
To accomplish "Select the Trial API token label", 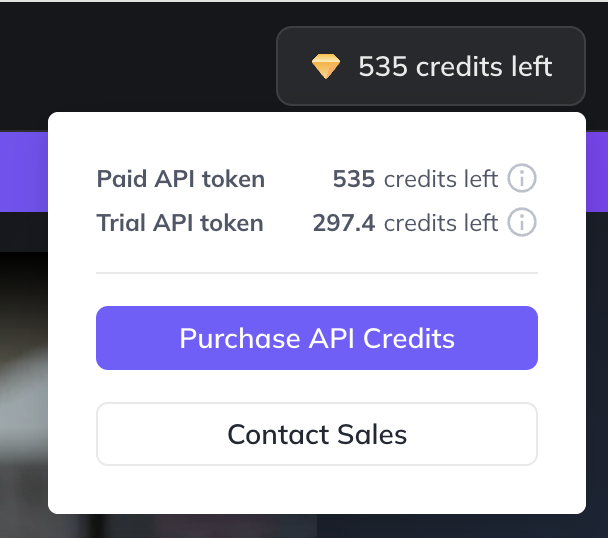I will point(180,223).
